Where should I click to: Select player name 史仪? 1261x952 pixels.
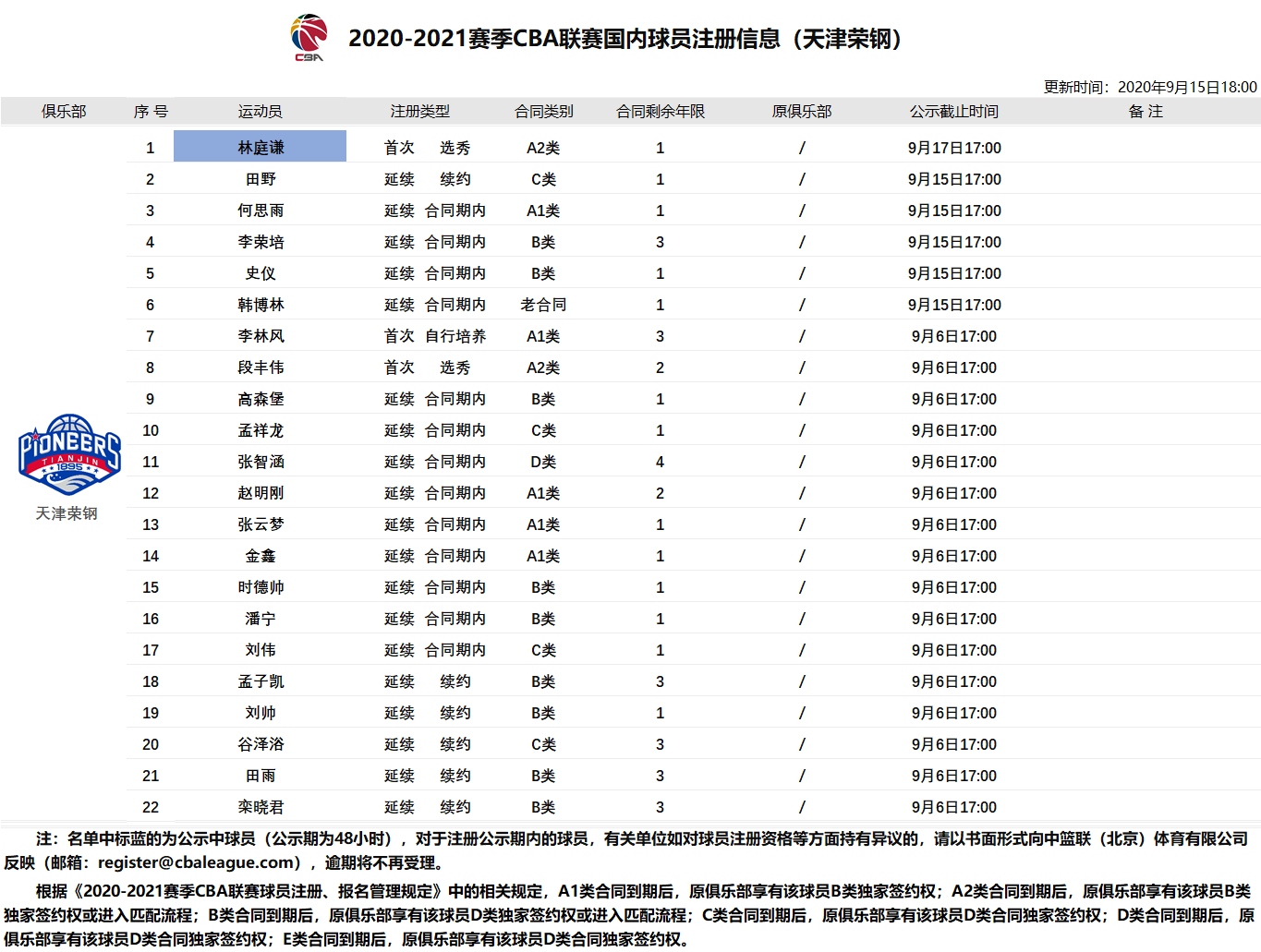(x=261, y=273)
